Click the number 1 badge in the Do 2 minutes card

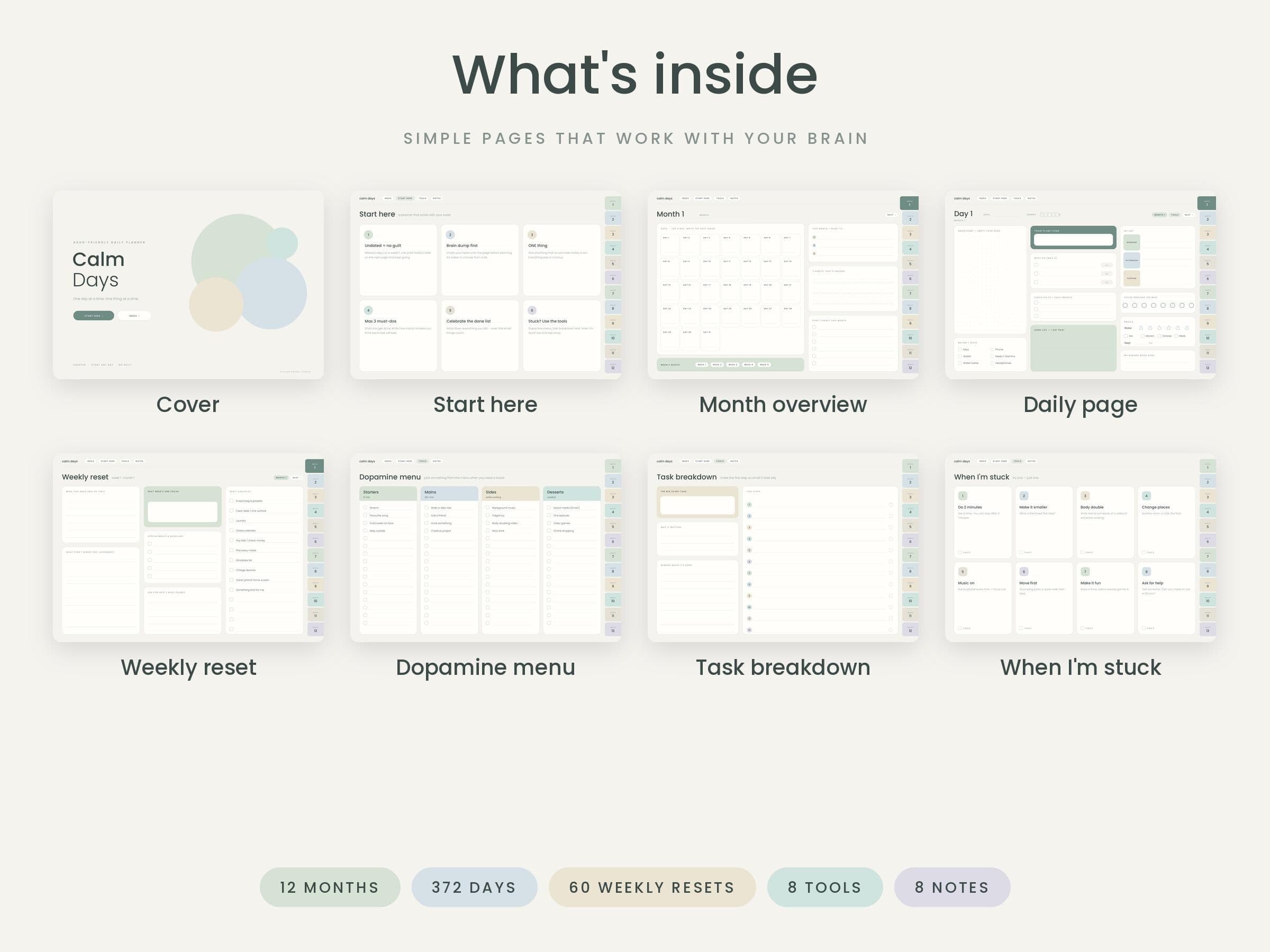[x=963, y=496]
